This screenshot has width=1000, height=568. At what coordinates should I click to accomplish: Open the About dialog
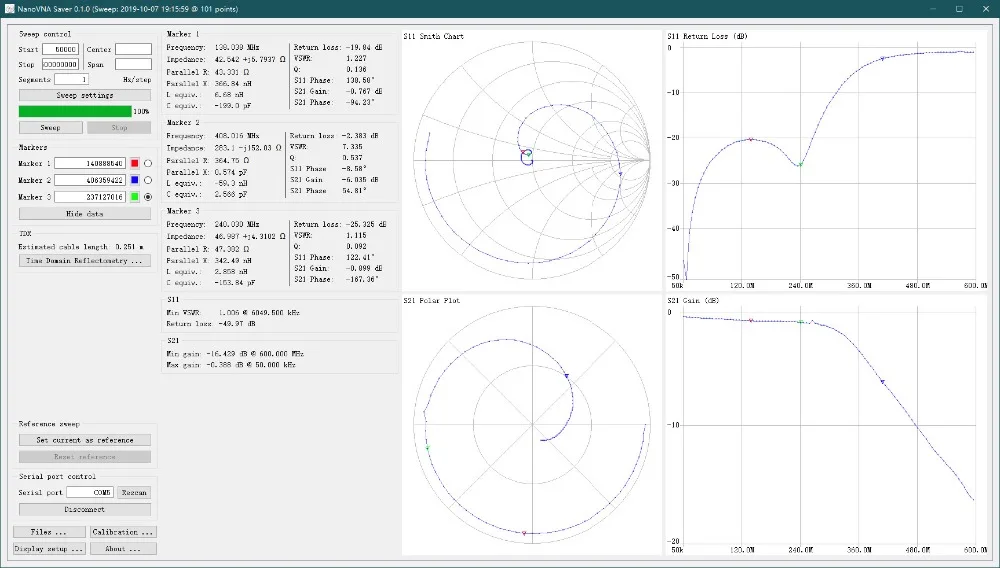click(123, 549)
